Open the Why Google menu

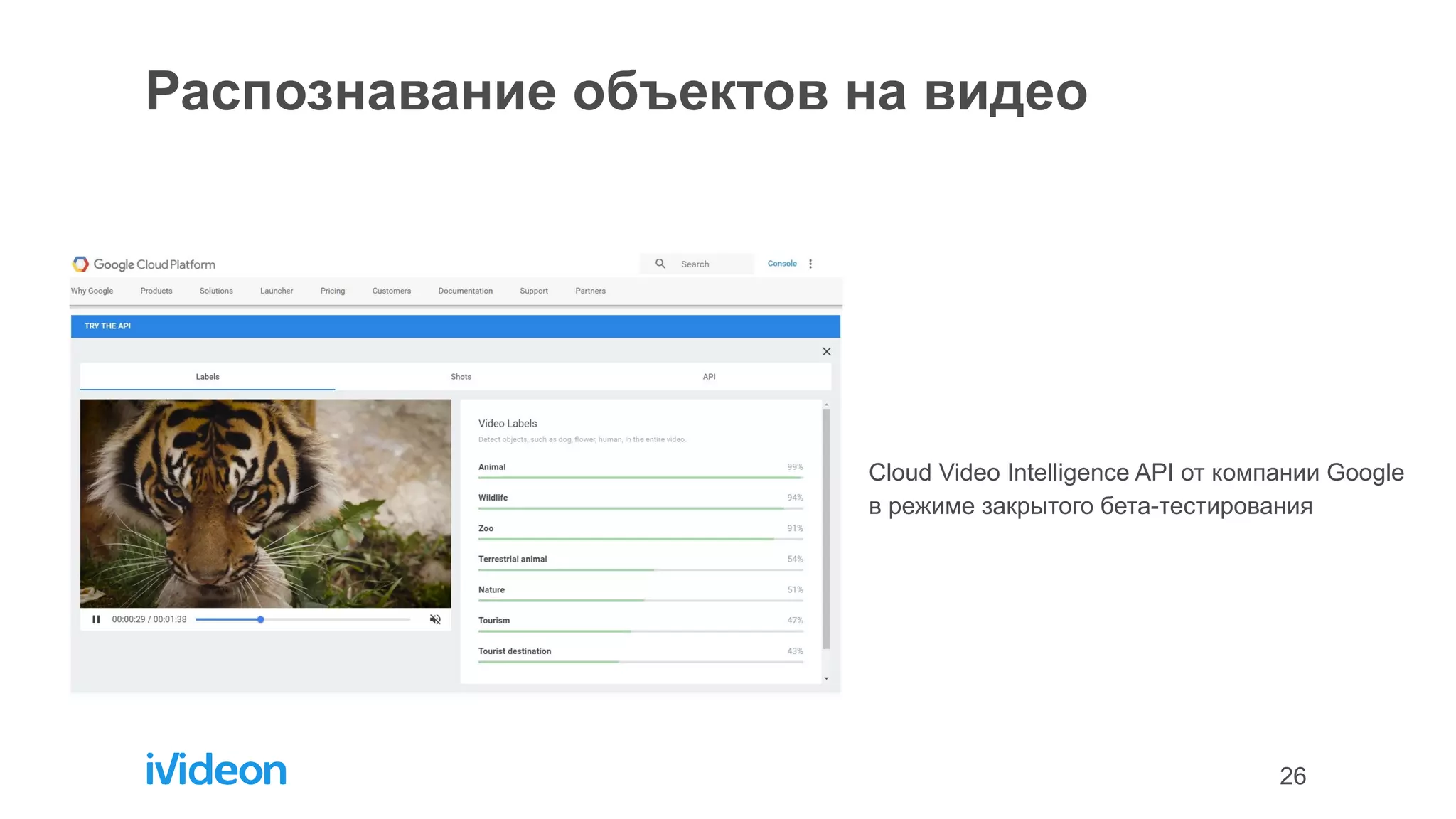[x=92, y=291]
